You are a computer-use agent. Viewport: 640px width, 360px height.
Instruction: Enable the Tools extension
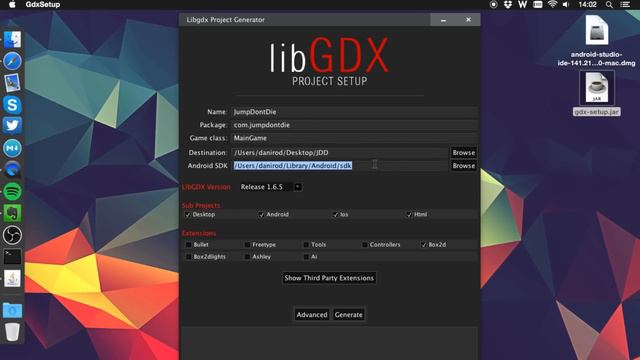click(306, 244)
